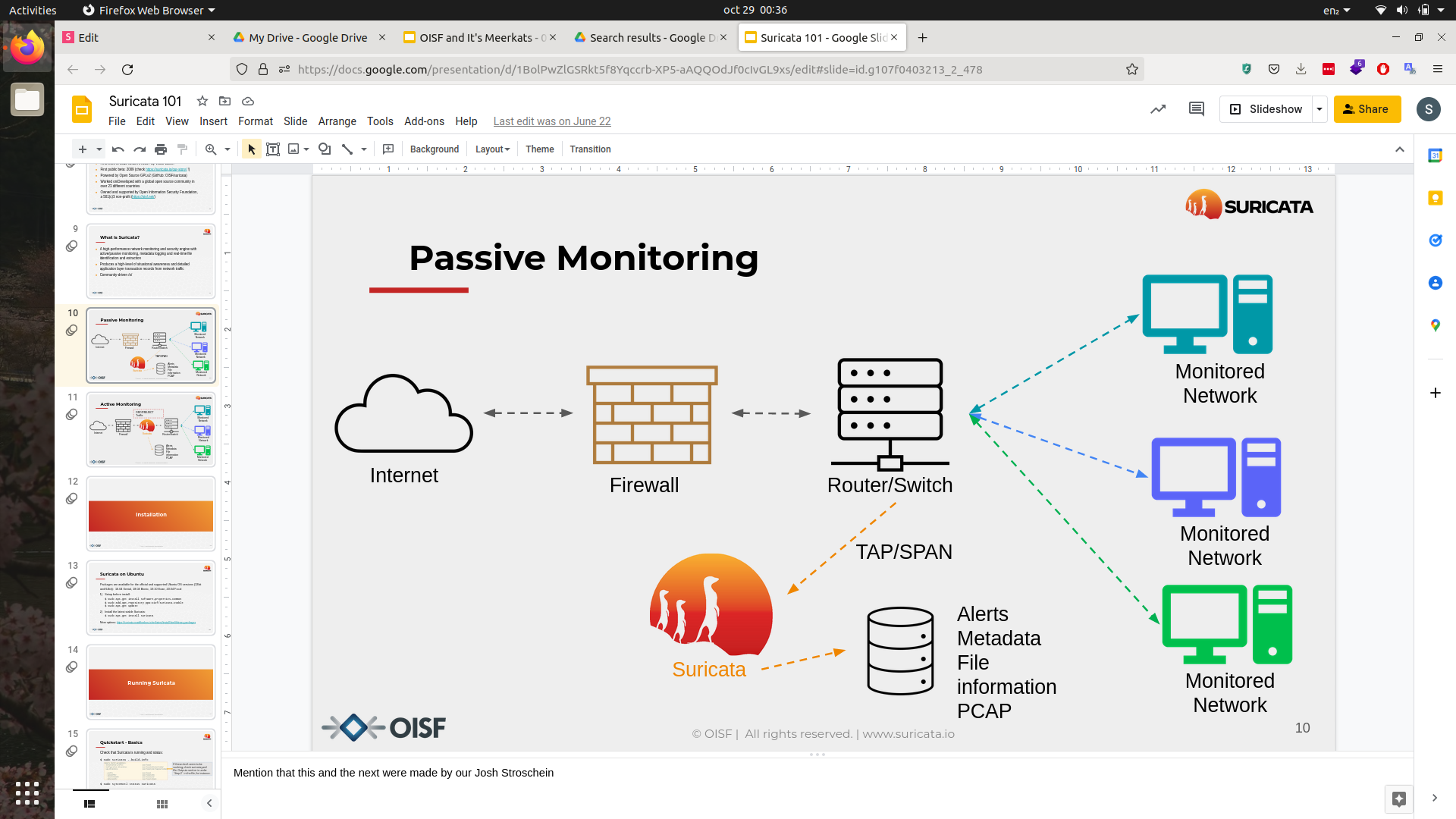Image resolution: width=1456 pixels, height=819 pixels.
Task: Click the Undo icon in toolbar
Action: [118, 149]
